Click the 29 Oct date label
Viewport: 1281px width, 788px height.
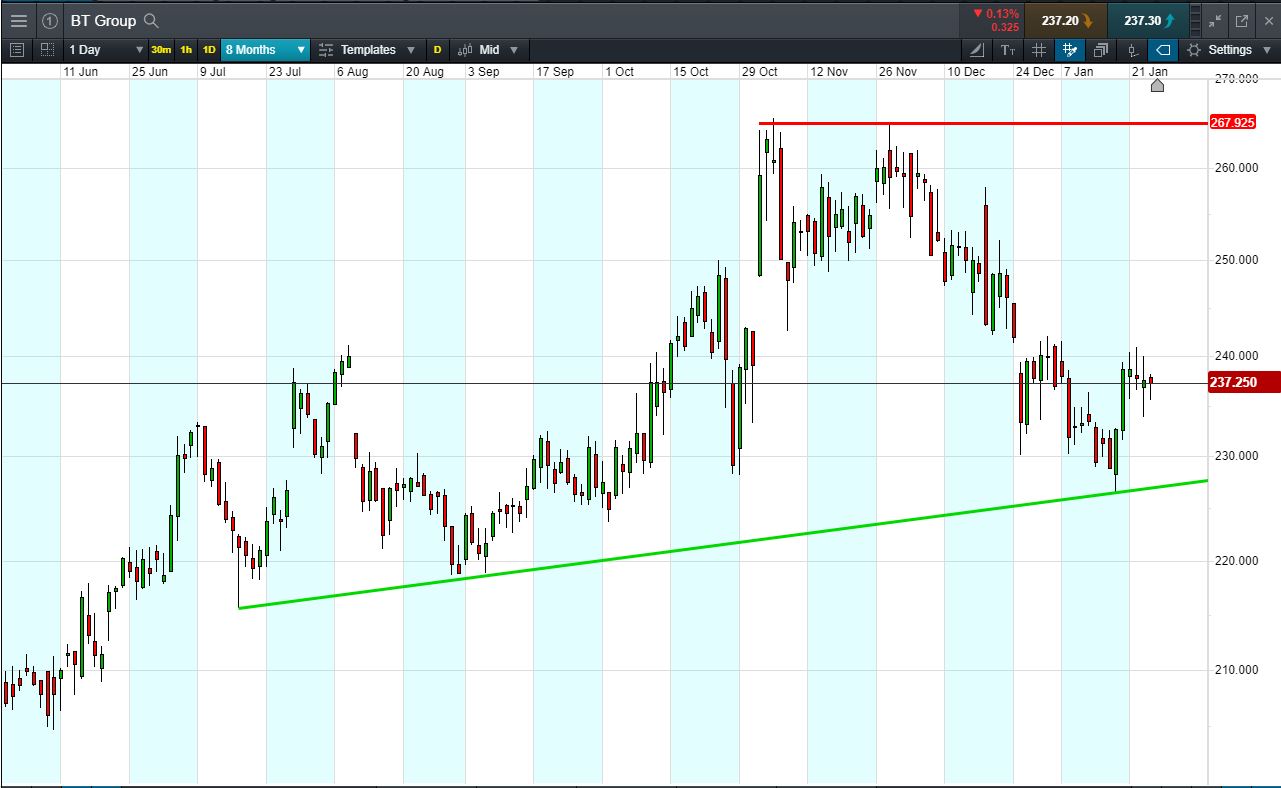coord(759,72)
